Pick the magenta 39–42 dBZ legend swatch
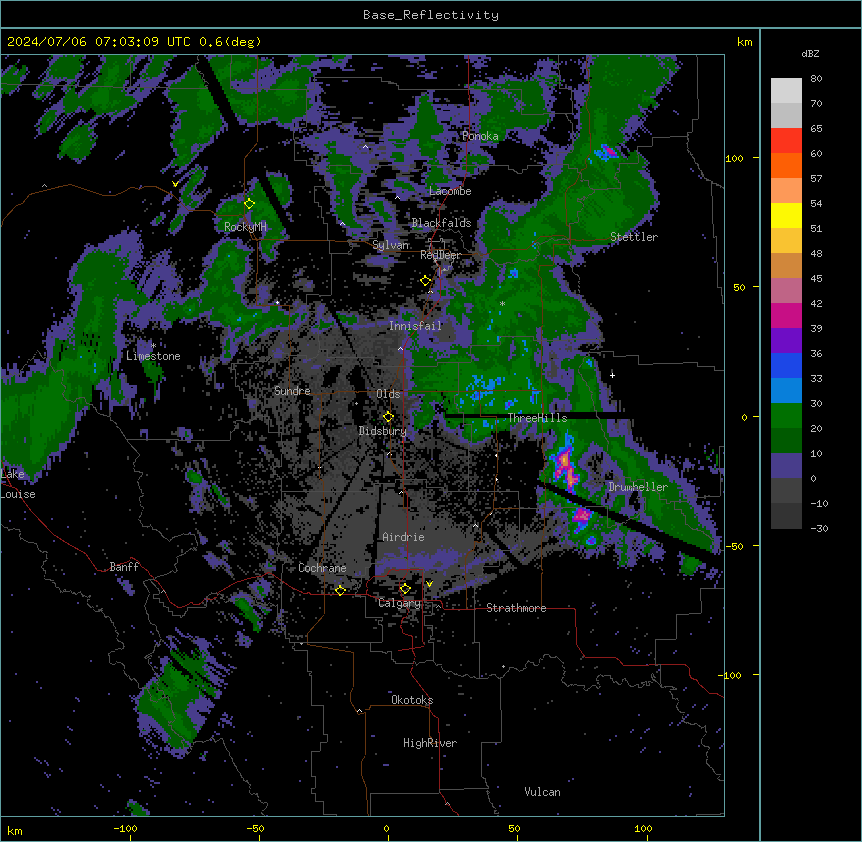The height and width of the screenshot is (842, 862). click(786, 315)
